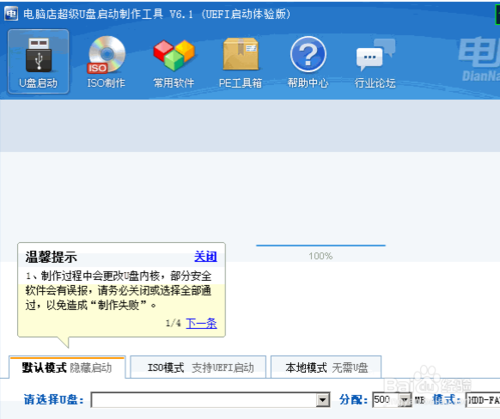Click the 1/4 tip counter
This screenshot has width=500, height=419.
pos(173,323)
